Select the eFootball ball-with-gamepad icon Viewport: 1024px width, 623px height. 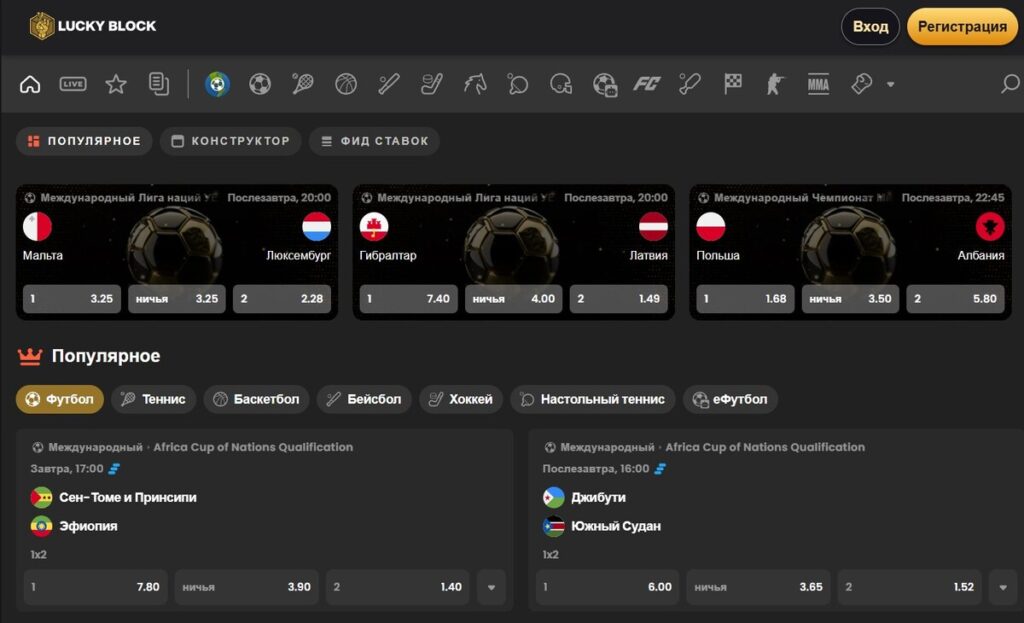tap(605, 85)
